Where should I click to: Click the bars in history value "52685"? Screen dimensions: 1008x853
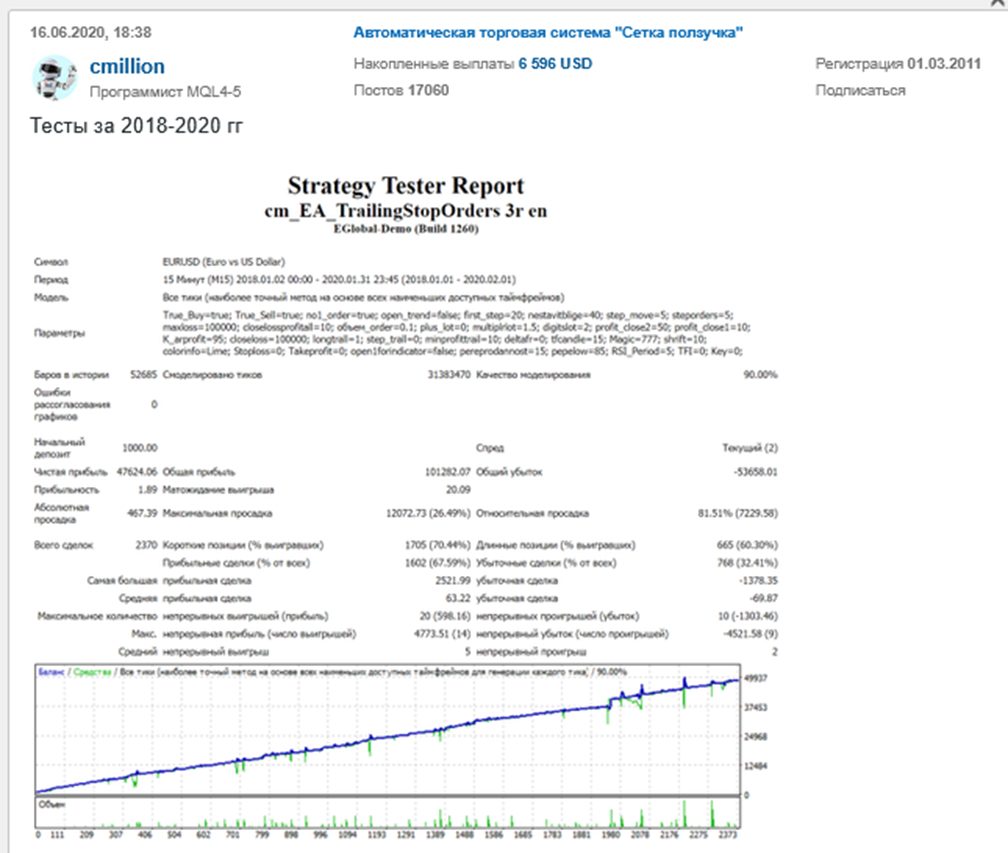[x=143, y=375]
